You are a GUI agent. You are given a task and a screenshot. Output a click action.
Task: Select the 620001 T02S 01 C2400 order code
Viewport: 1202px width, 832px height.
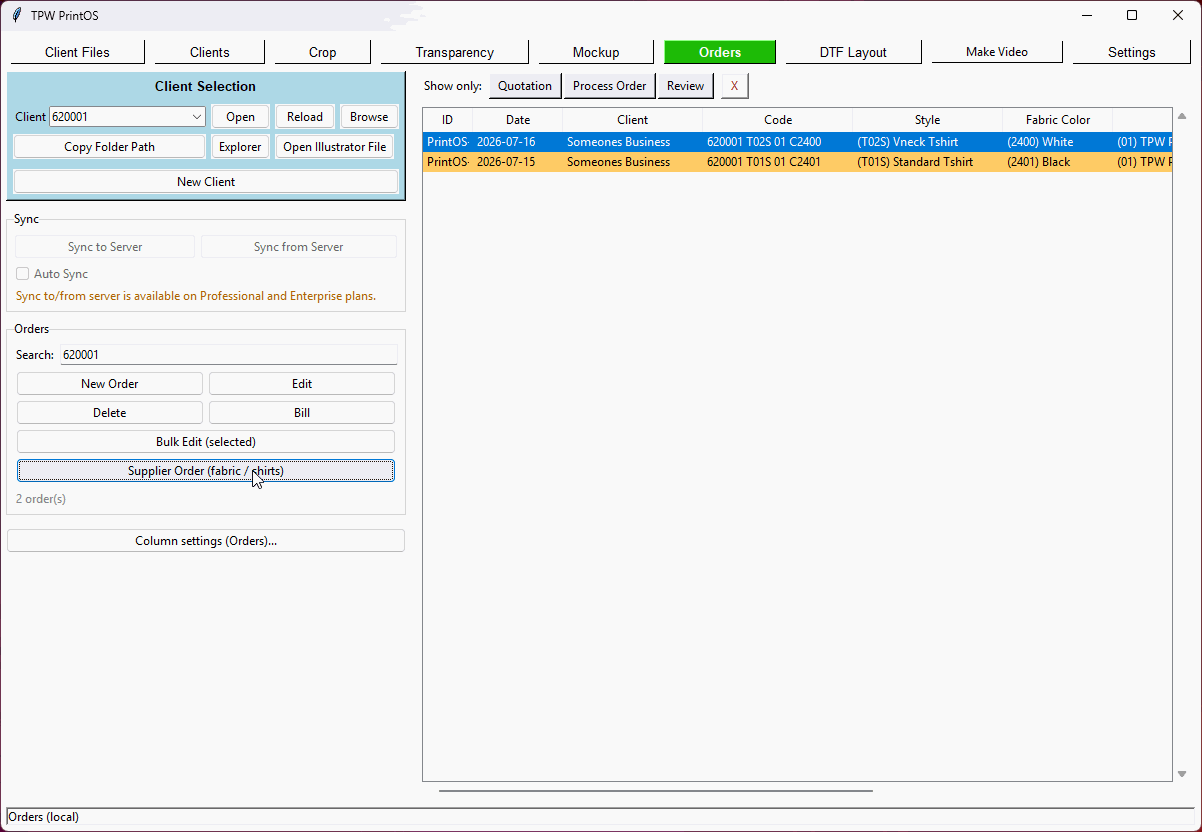pos(764,142)
